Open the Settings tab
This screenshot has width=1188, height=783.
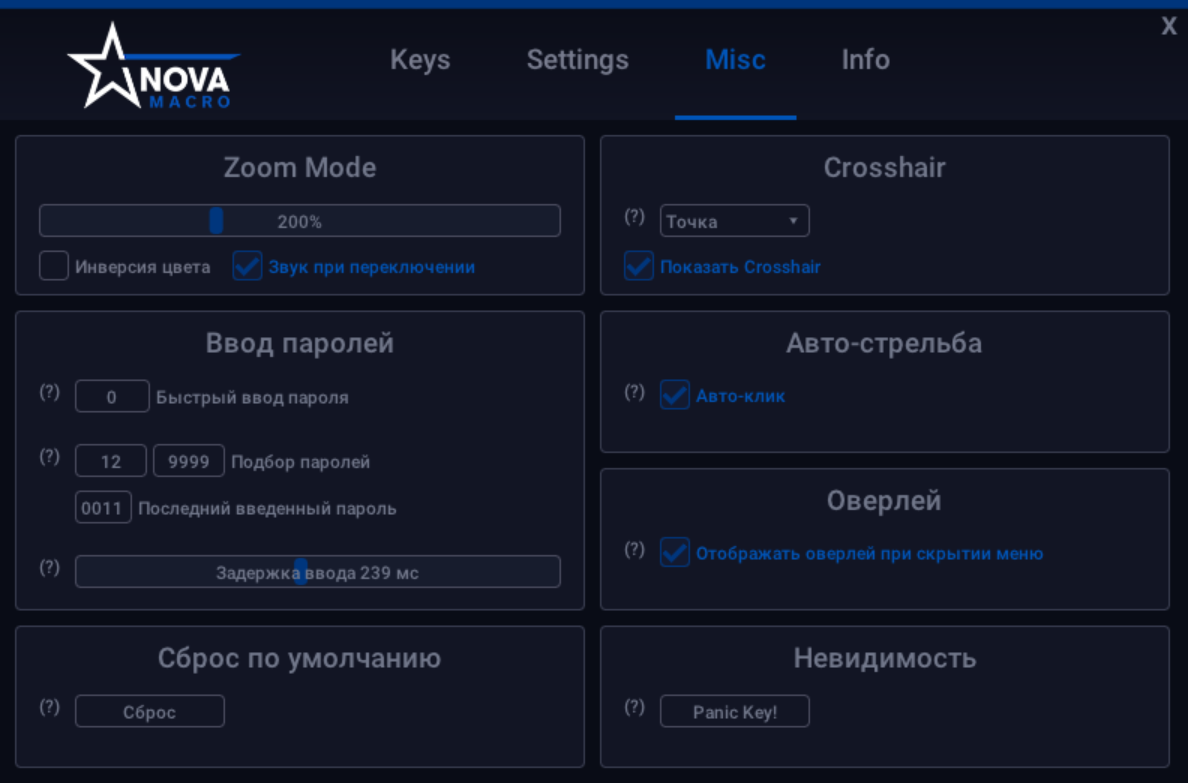click(577, 59)
